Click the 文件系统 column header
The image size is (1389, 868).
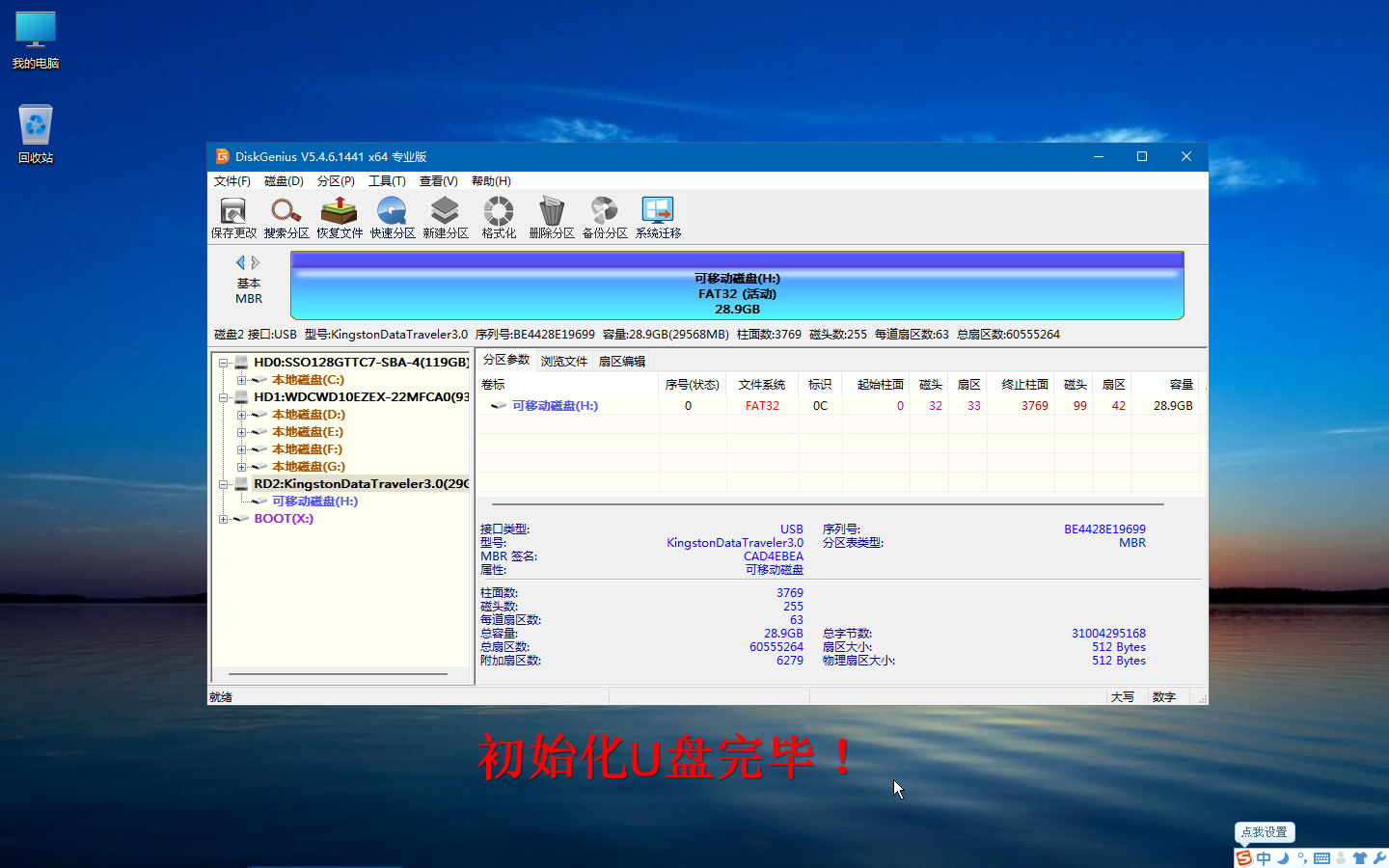tap(762, 384)
